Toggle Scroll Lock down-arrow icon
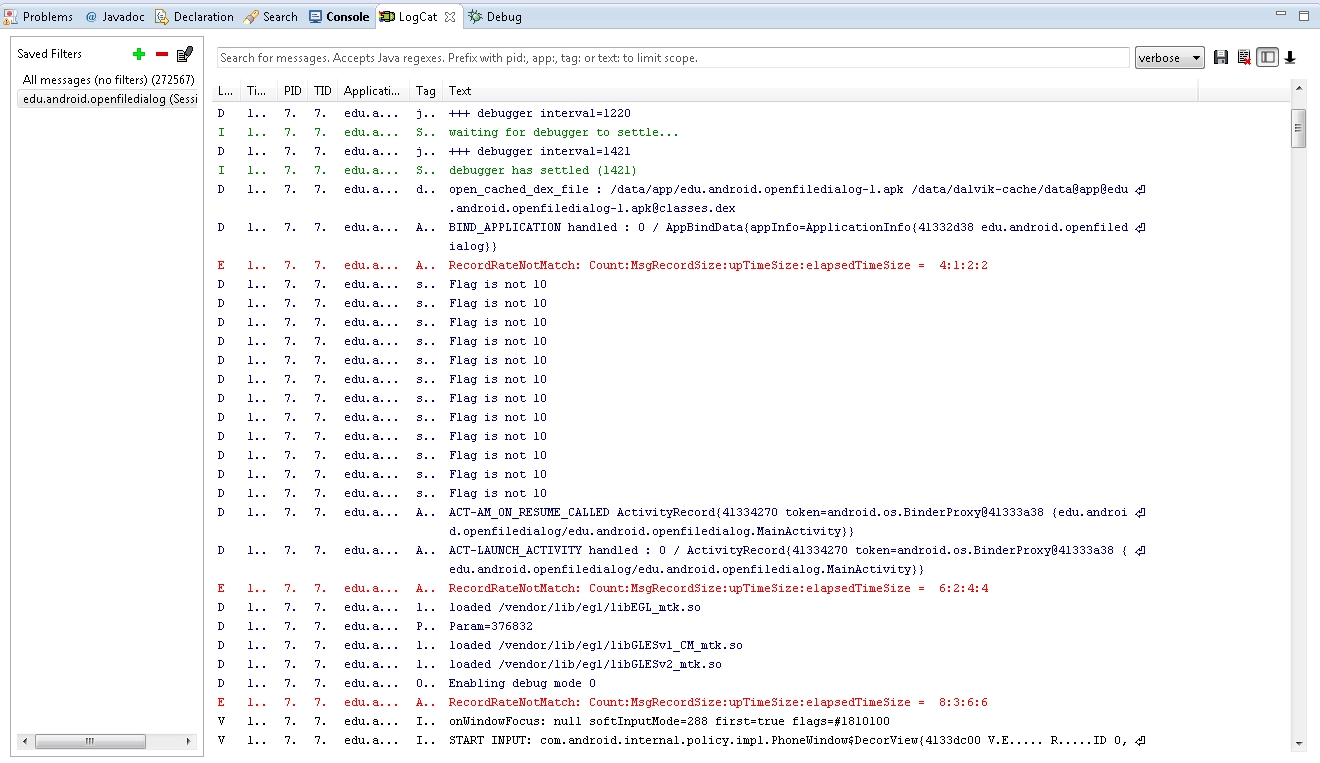Screen dimensions: 1320x763 1290,58
